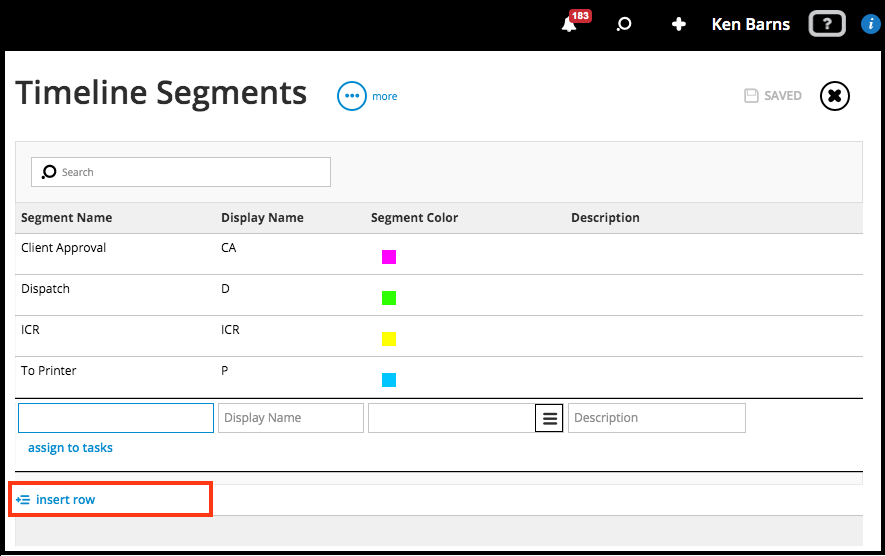The width and height of the screenshot is (885, 556).
Task: Open the notifications bell with 183 badge
Action: coord(570,25)
